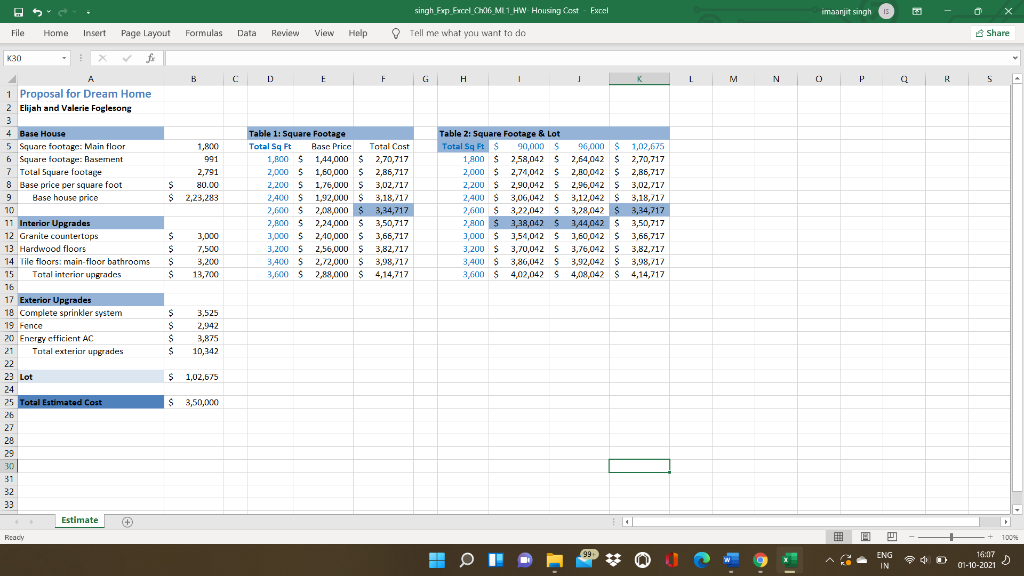
Task: Select the Estimate sheet tab
Action: (79, 520)
